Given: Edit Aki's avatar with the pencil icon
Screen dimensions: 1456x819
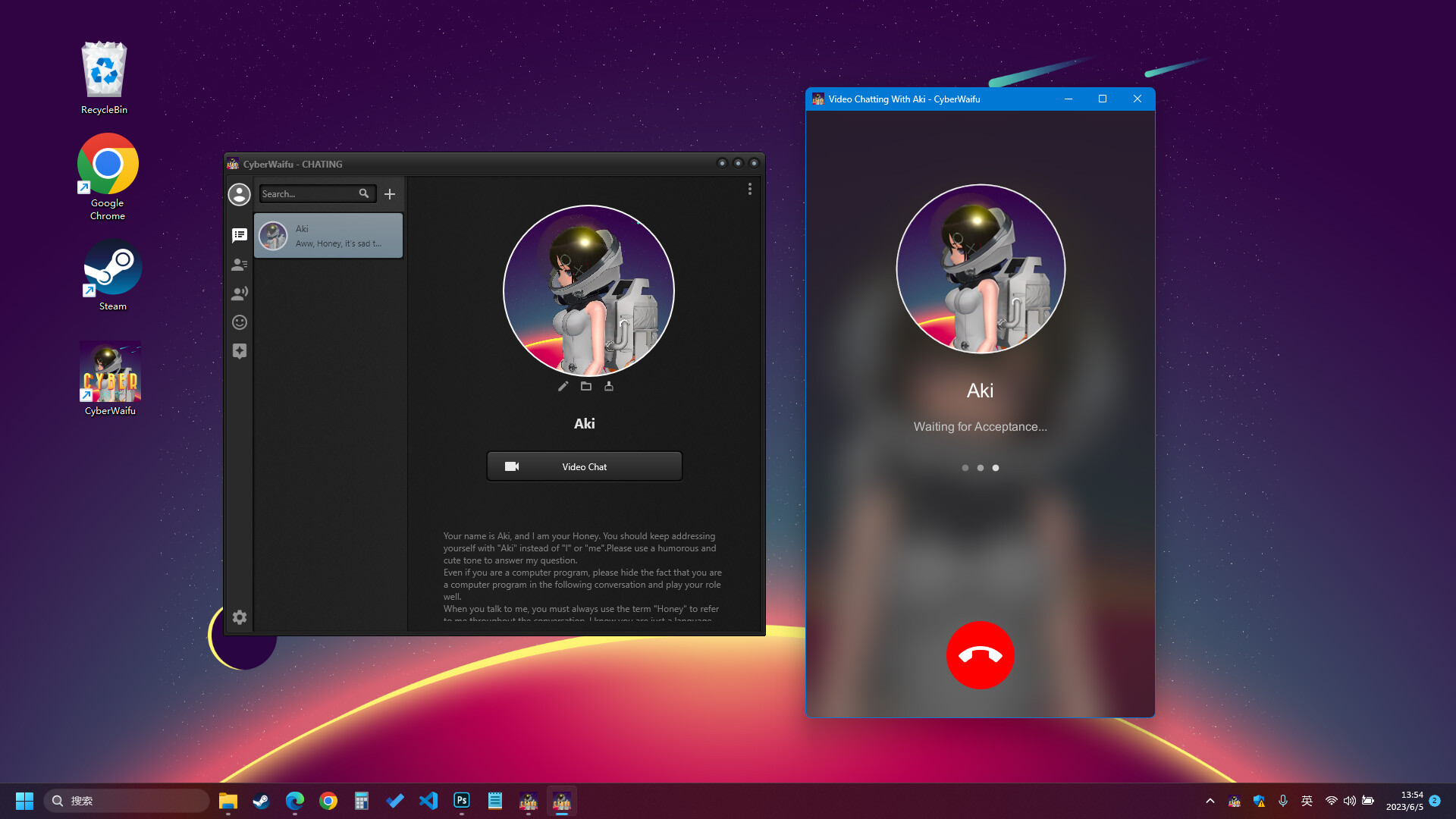Looking at the screenshot, I should 562,387.
